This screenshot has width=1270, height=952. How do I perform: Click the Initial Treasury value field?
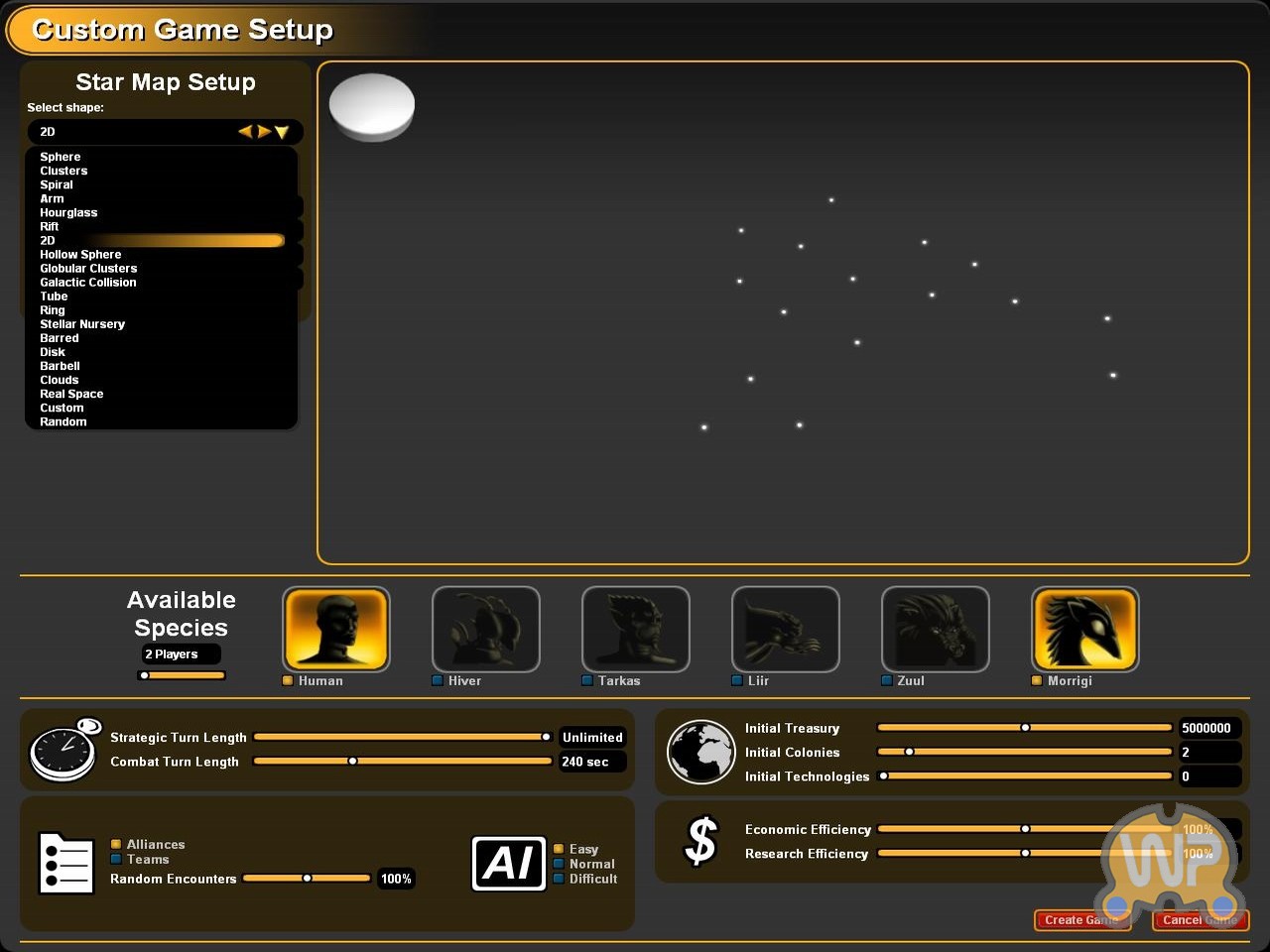tap(1207, 728)
